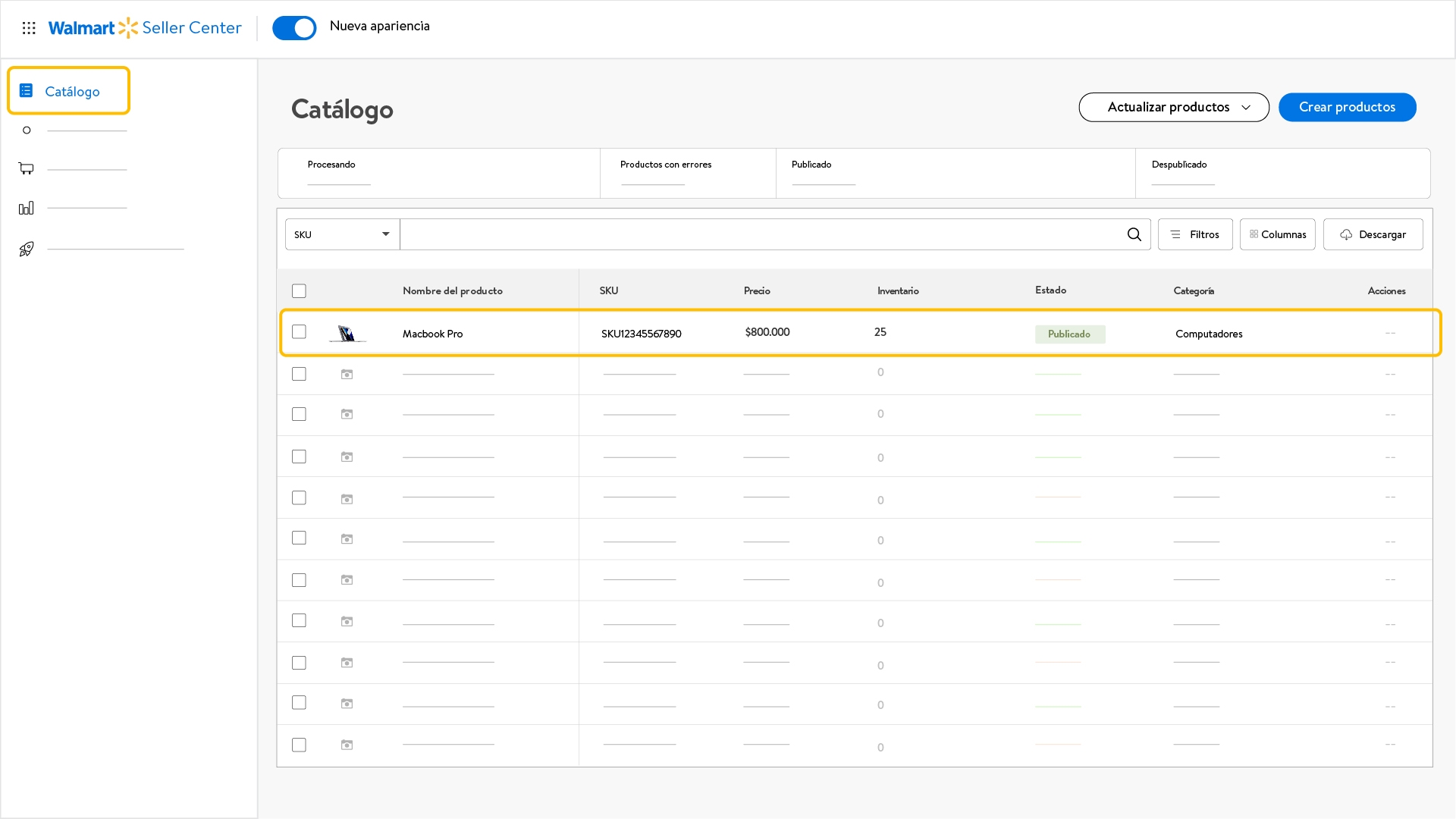Click the circle icon in the sidebar
The height and width of the screenshot is (819, 1456).
coord(27,130)
